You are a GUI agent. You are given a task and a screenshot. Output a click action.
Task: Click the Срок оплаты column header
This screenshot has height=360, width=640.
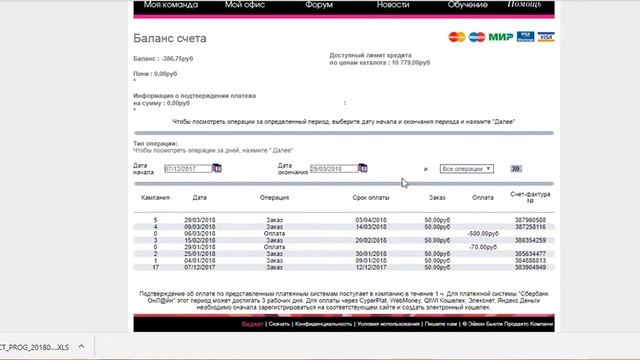click(371, 198)
